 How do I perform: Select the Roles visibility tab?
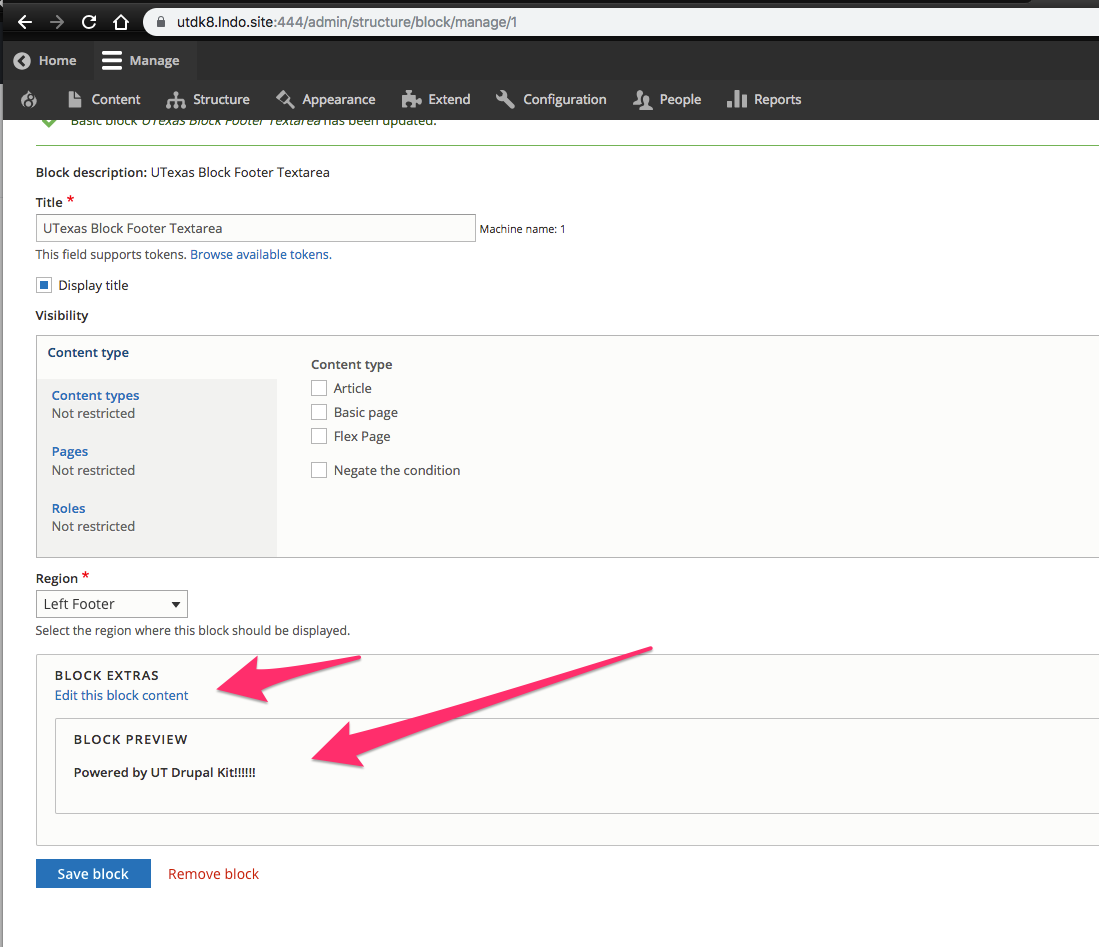click(x=69, y=508)
